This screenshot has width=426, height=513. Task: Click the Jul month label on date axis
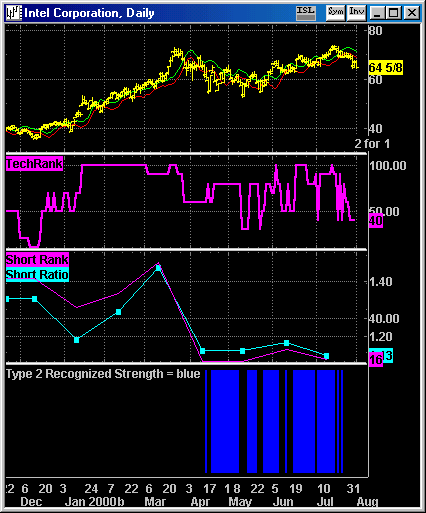tap(325, 501)
